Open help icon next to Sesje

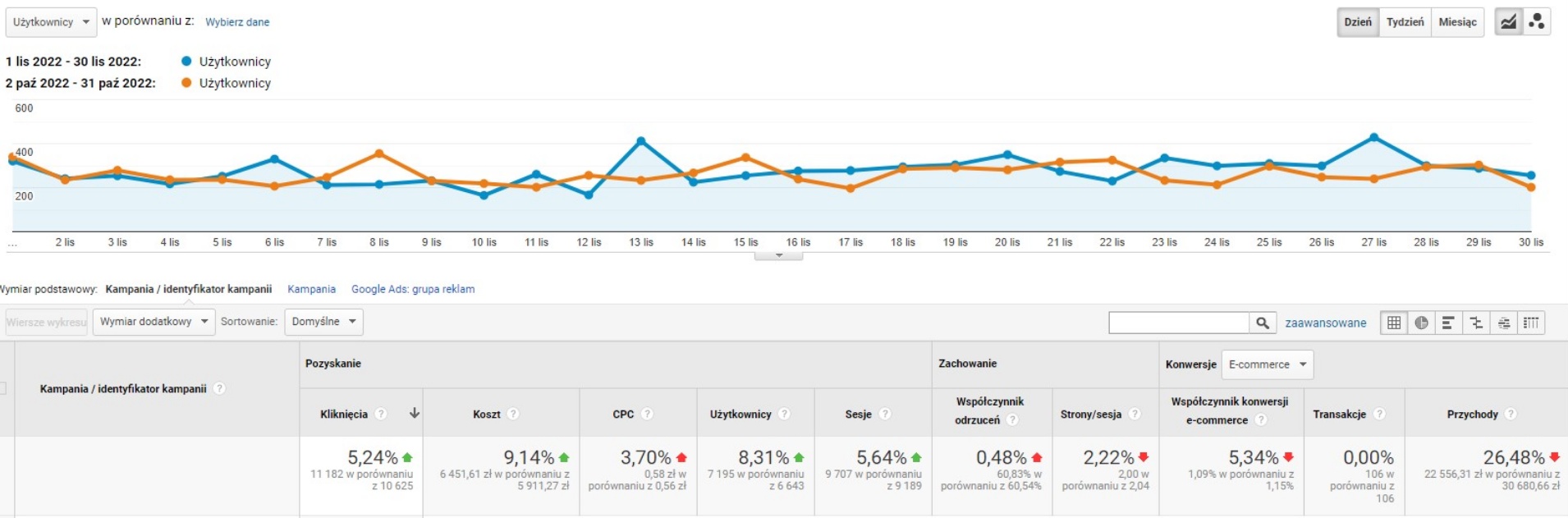tap(885, 414)
